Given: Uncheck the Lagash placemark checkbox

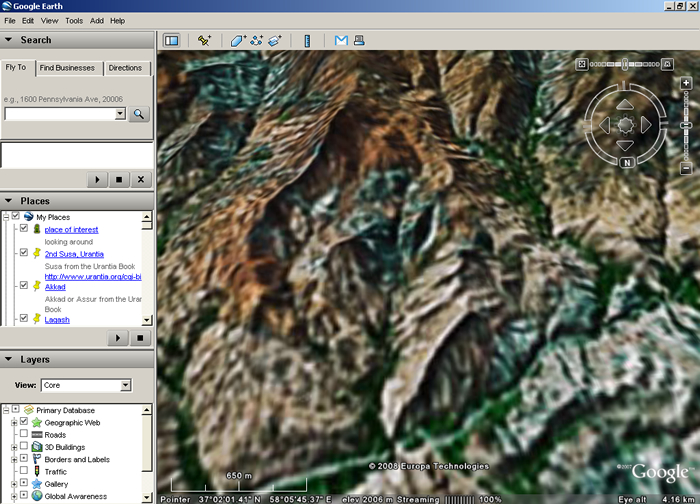Looking at the screenshot, I should [24, 319].
